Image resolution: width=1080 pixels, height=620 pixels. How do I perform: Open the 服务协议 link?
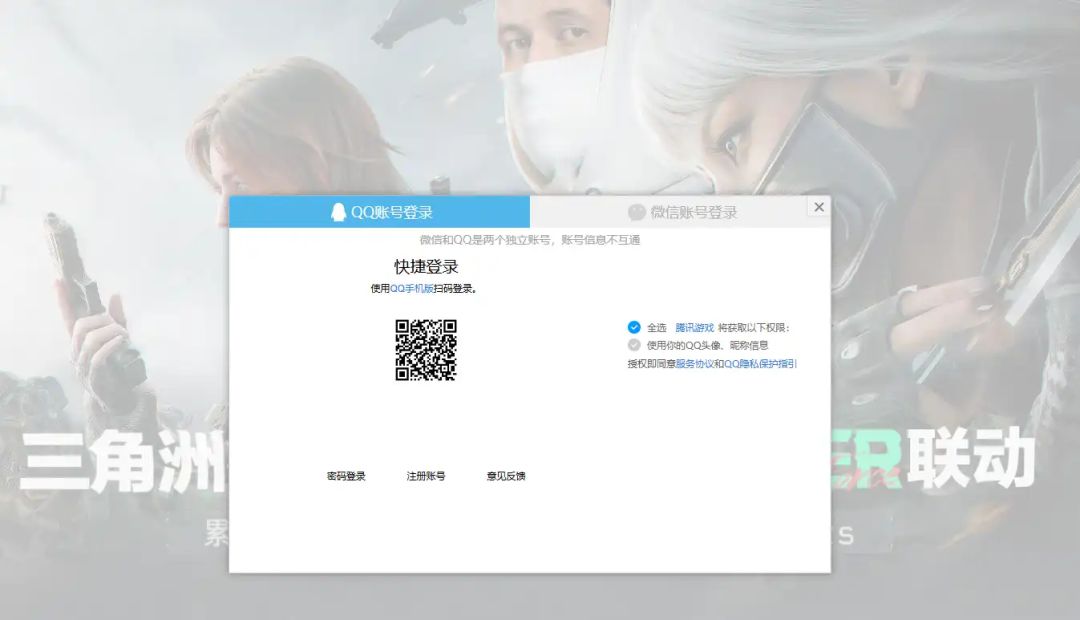(x=694, y=364)
